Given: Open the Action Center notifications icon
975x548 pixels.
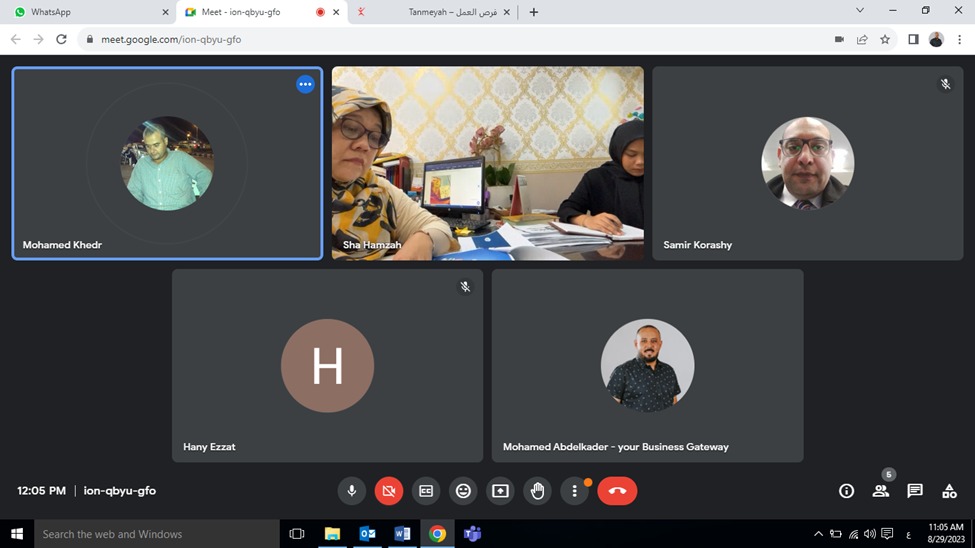Looking at the screenshot, I should (x=887, y=534).
